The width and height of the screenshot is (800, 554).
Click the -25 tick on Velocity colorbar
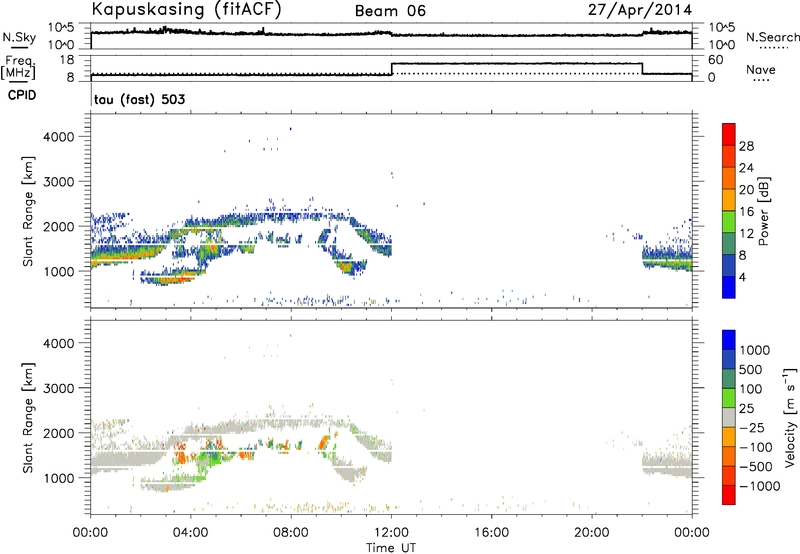(751, 428)
